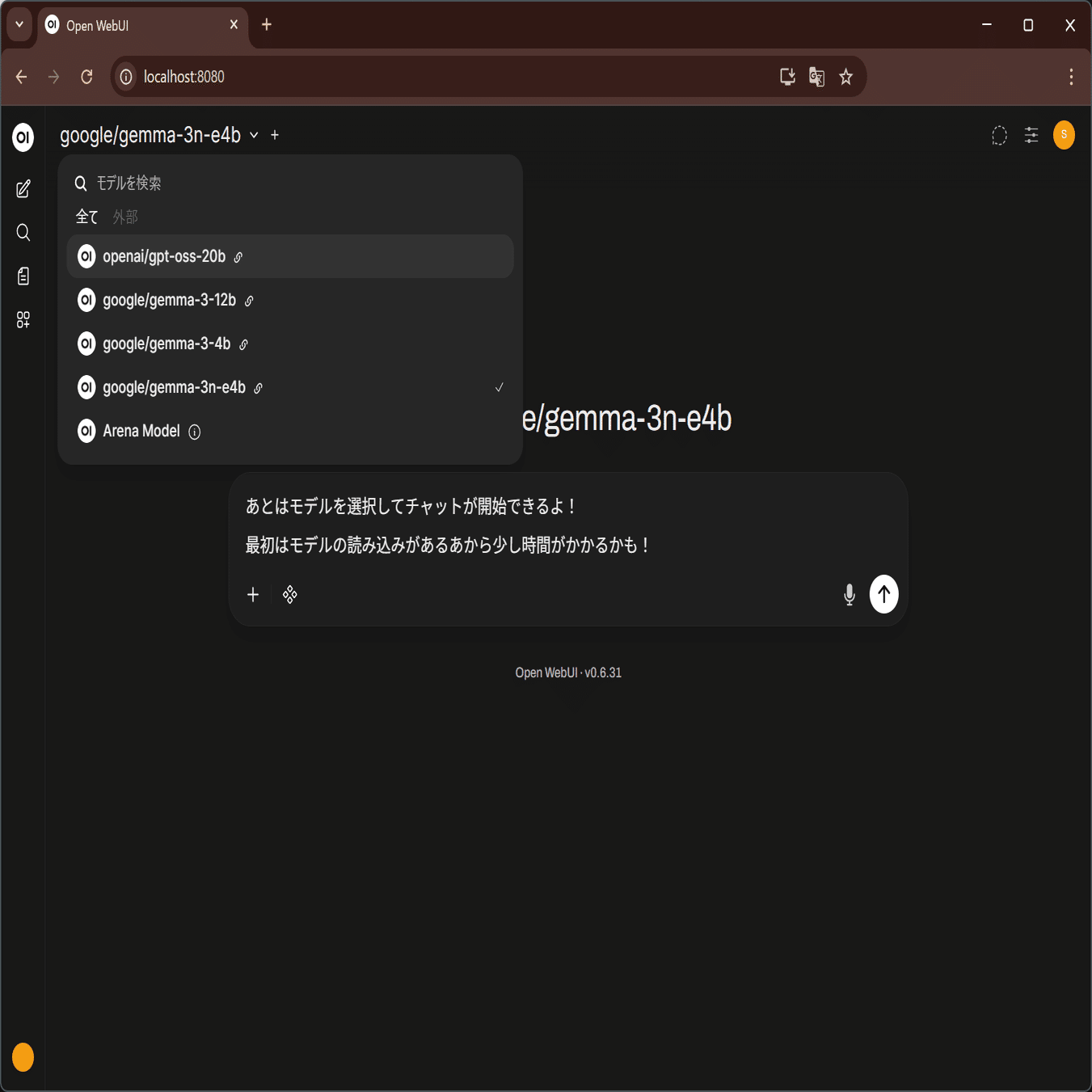The height and width of the screenshot is (1092, 1092).
Task: Bookmark this page with the star icon
Action: coord(845,77)
